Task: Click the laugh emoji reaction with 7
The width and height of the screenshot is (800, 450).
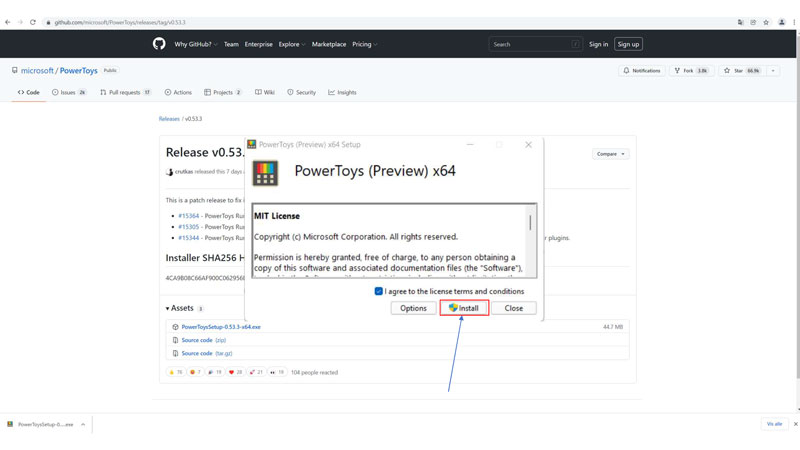Action: coord(195,372)
